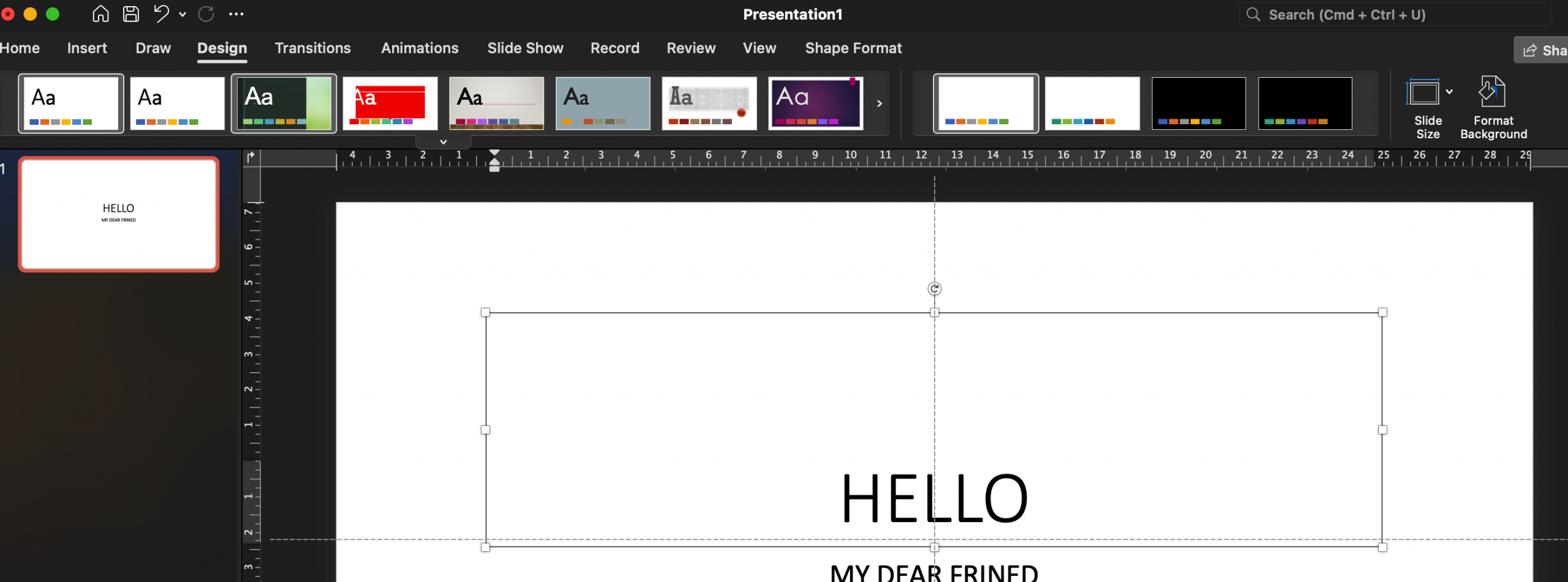Select slide 1 thumbnail in panel
Screen dimensions: 1568x582
[x=119, y=214]
